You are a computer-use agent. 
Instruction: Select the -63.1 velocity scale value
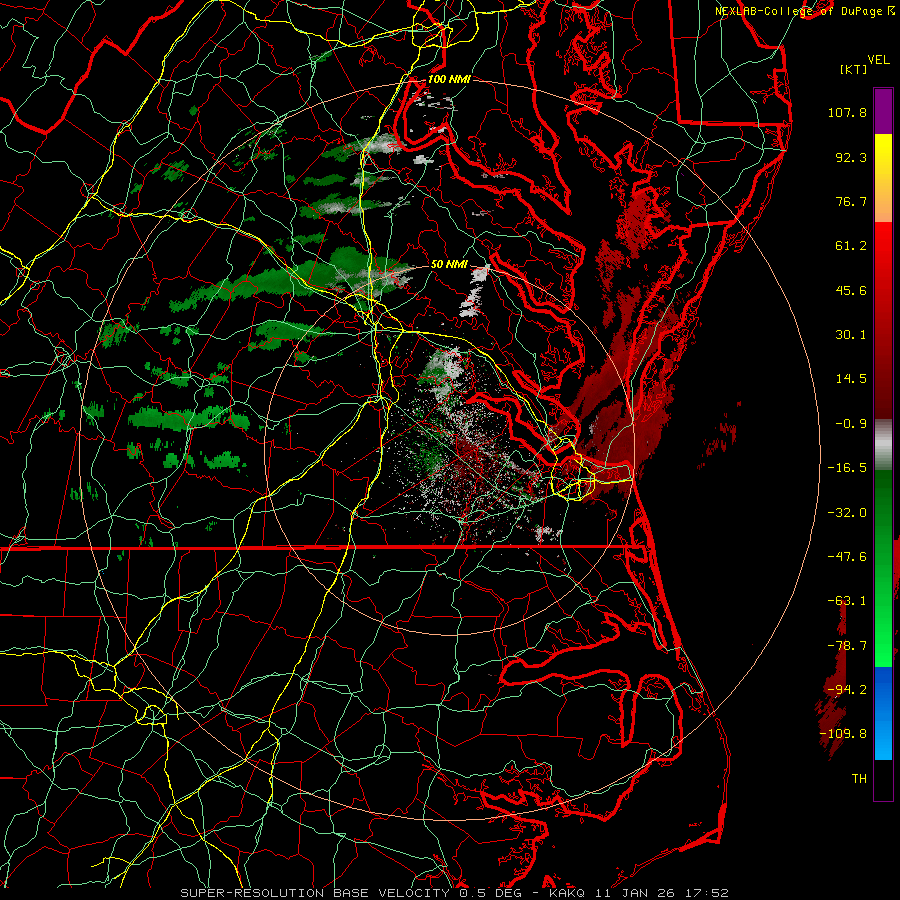coord(847,601)
